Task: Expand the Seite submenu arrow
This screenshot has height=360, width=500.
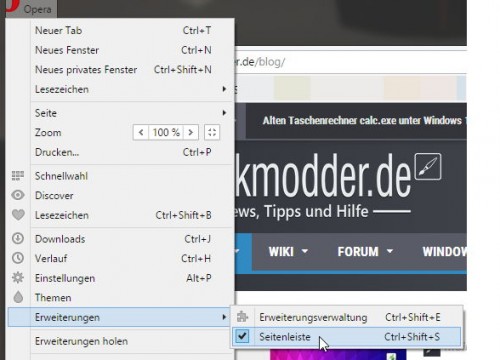Action: tap(224, 113)
